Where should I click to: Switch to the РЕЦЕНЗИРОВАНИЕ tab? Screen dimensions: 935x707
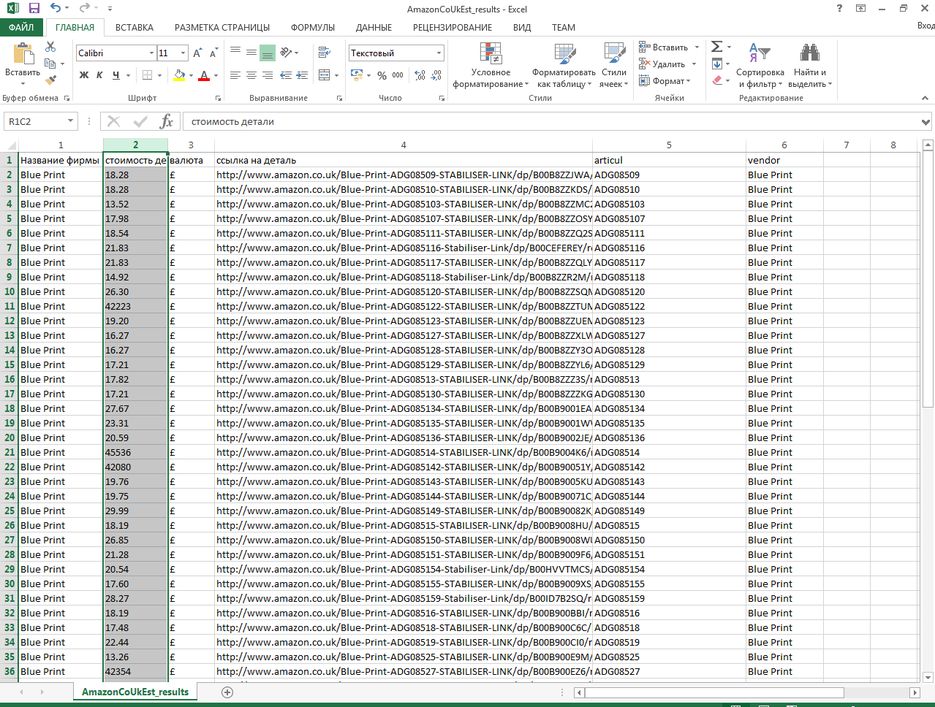click(452, 27)
